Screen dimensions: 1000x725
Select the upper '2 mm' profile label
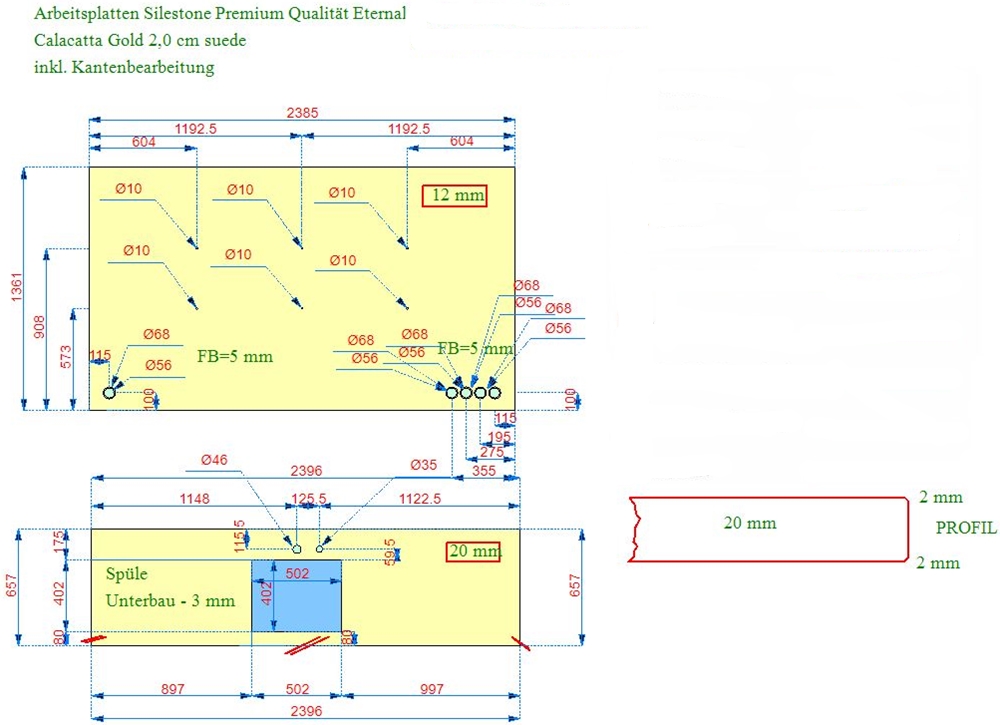click(941, 497)
